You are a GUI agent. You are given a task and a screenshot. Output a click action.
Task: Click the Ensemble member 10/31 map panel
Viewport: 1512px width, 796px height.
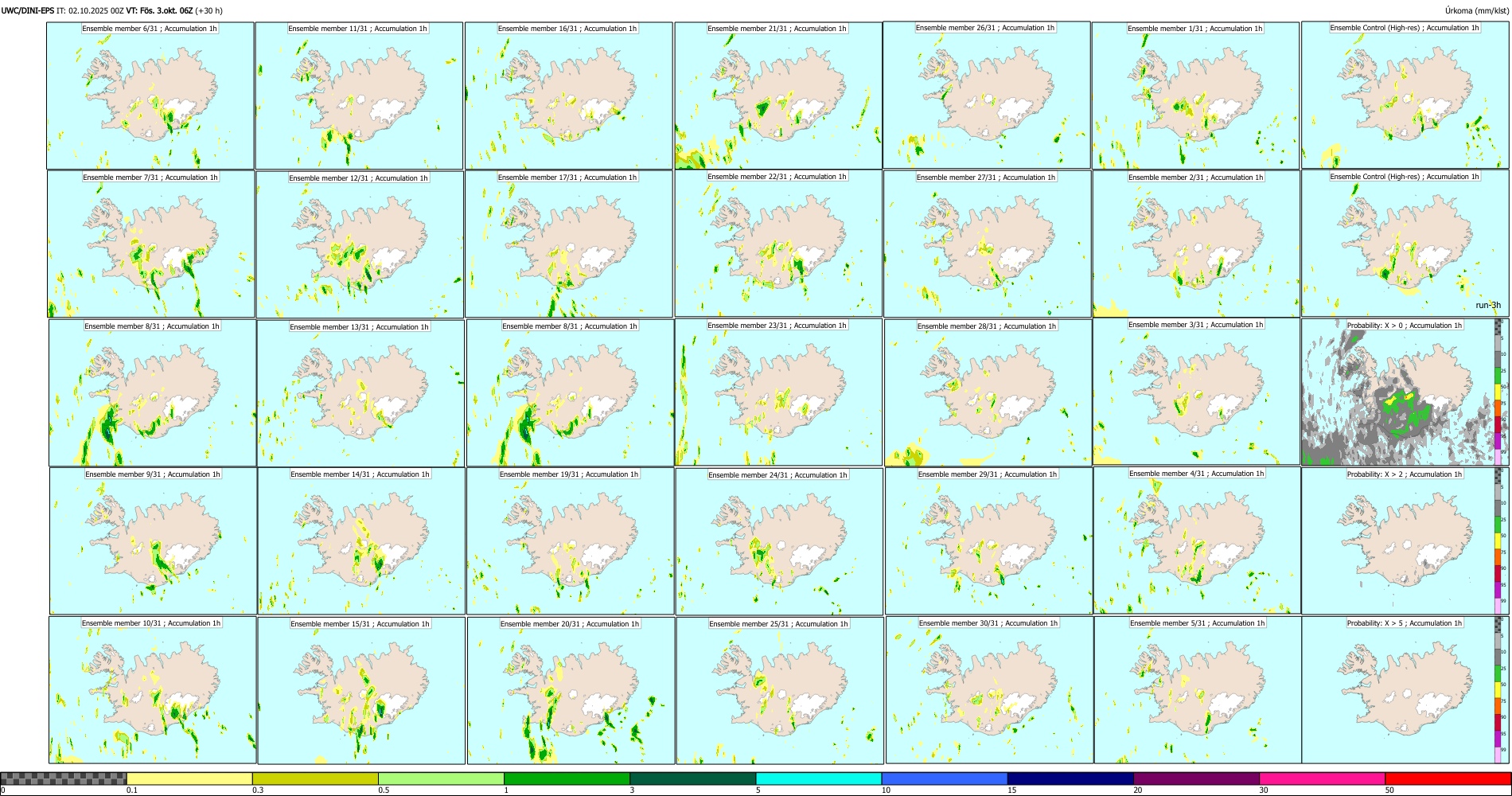pos(153,689)
